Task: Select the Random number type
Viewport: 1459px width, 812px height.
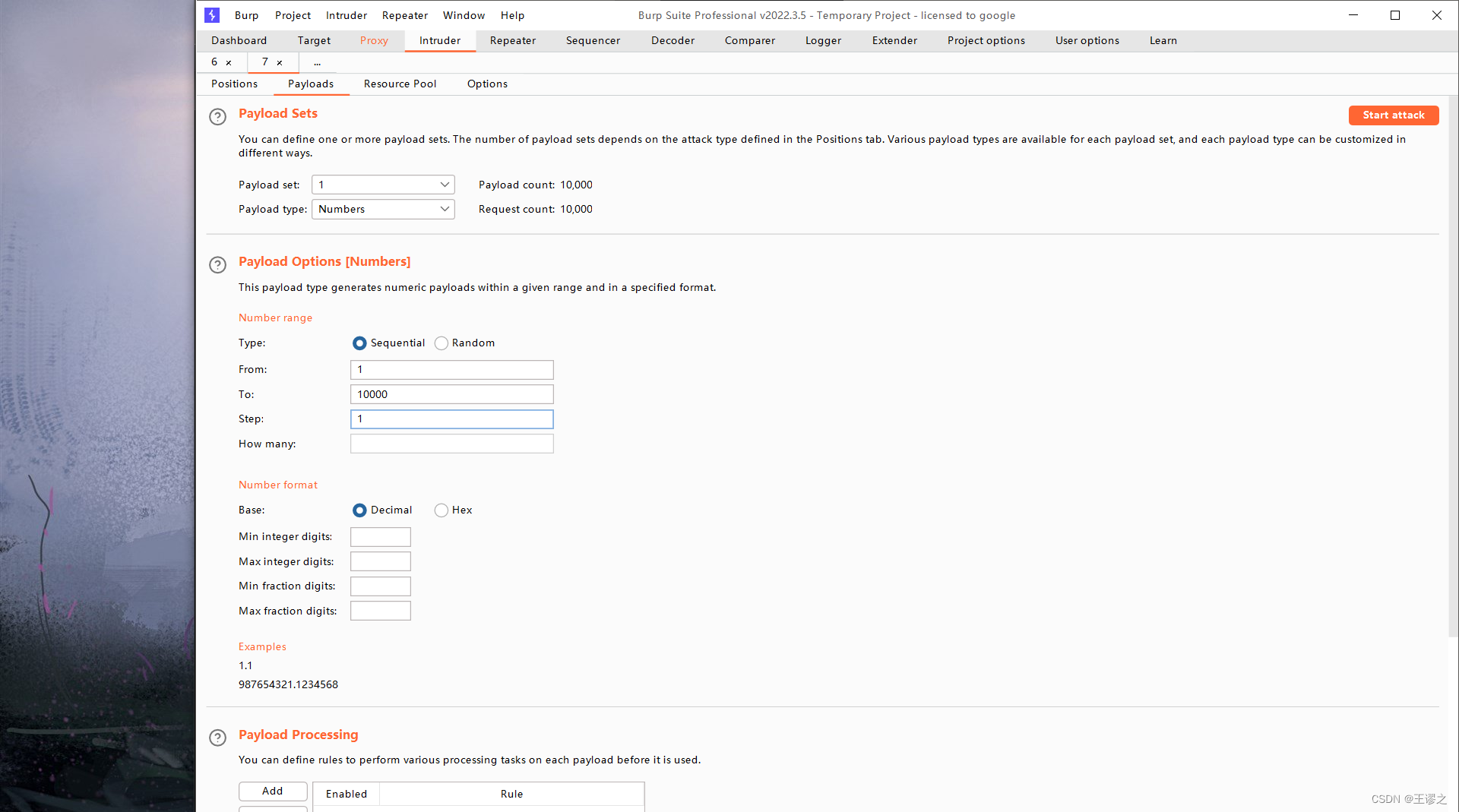Action: click(441, 343)
